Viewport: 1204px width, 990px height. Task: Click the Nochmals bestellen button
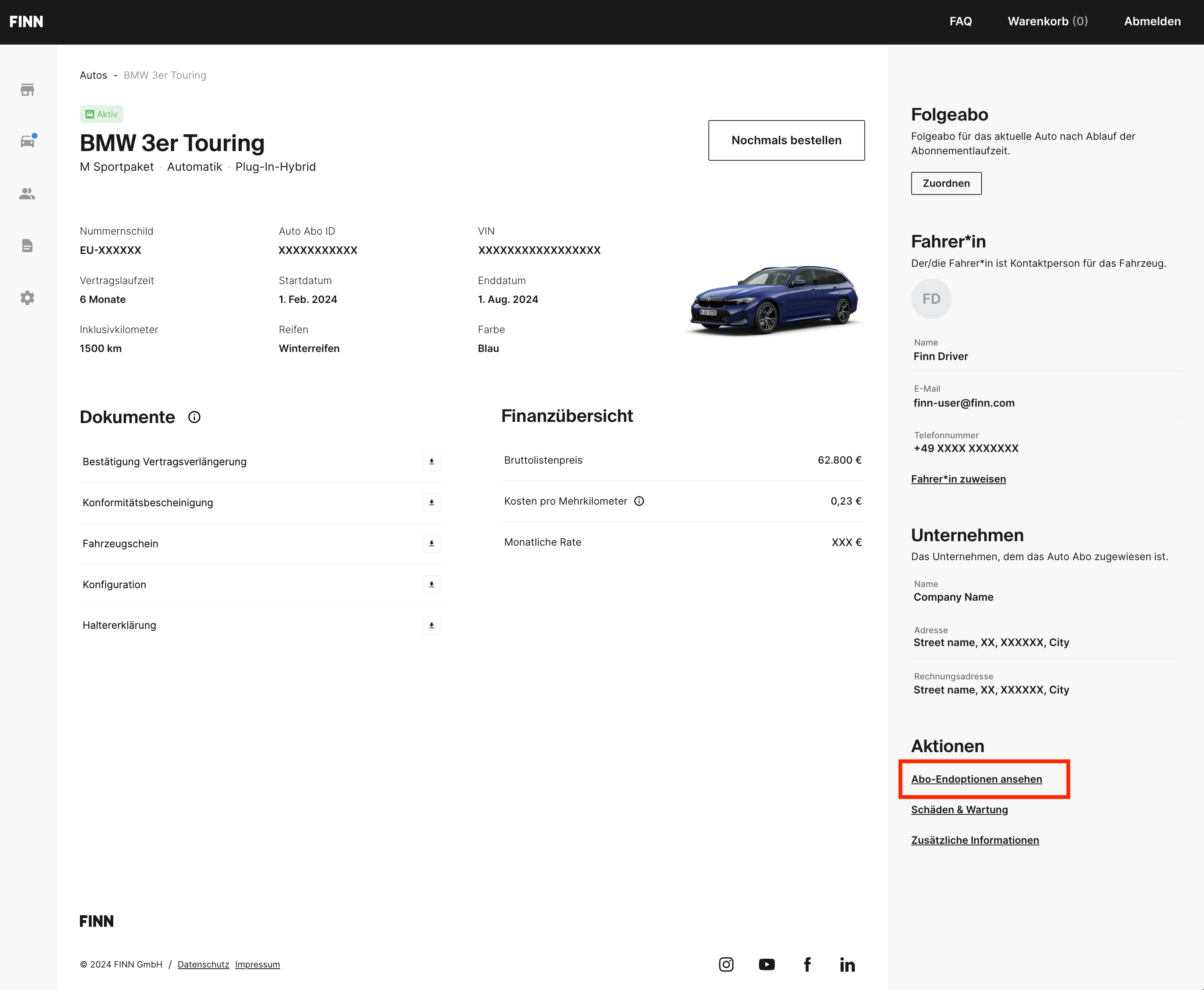787,140
